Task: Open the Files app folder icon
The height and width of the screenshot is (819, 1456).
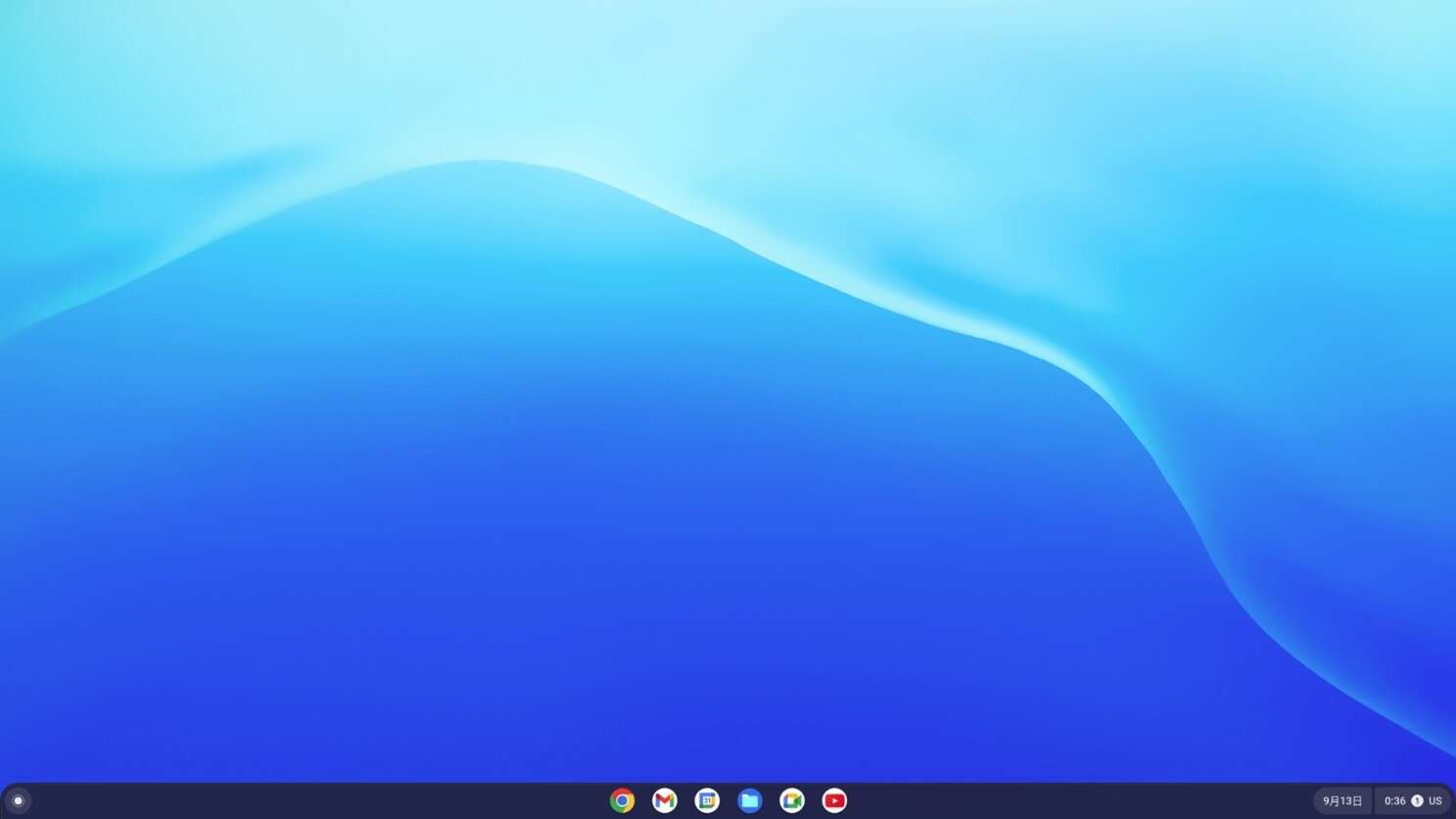Action: click(x=750, y=800)
